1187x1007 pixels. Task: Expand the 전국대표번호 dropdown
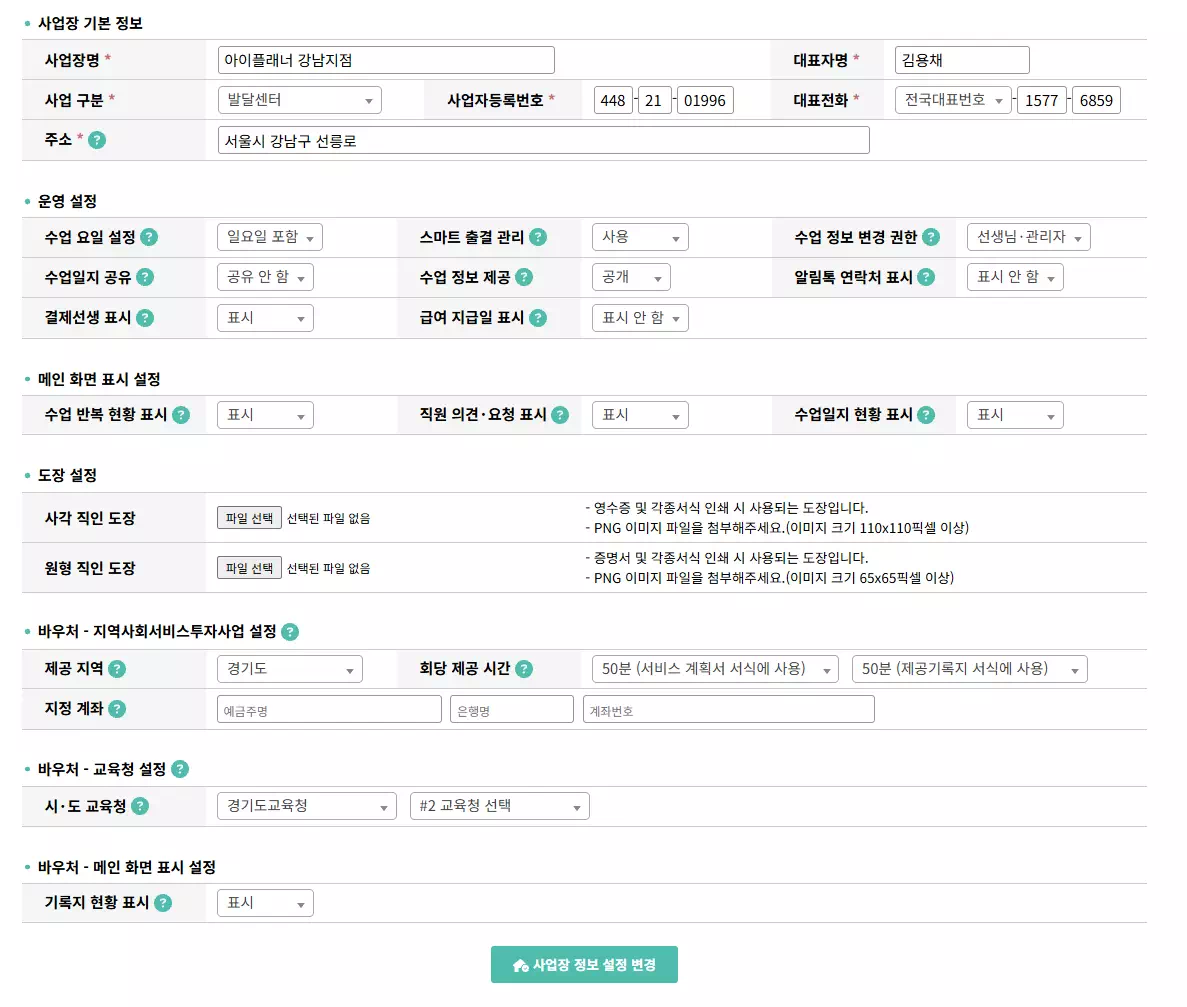pos(953,99)
